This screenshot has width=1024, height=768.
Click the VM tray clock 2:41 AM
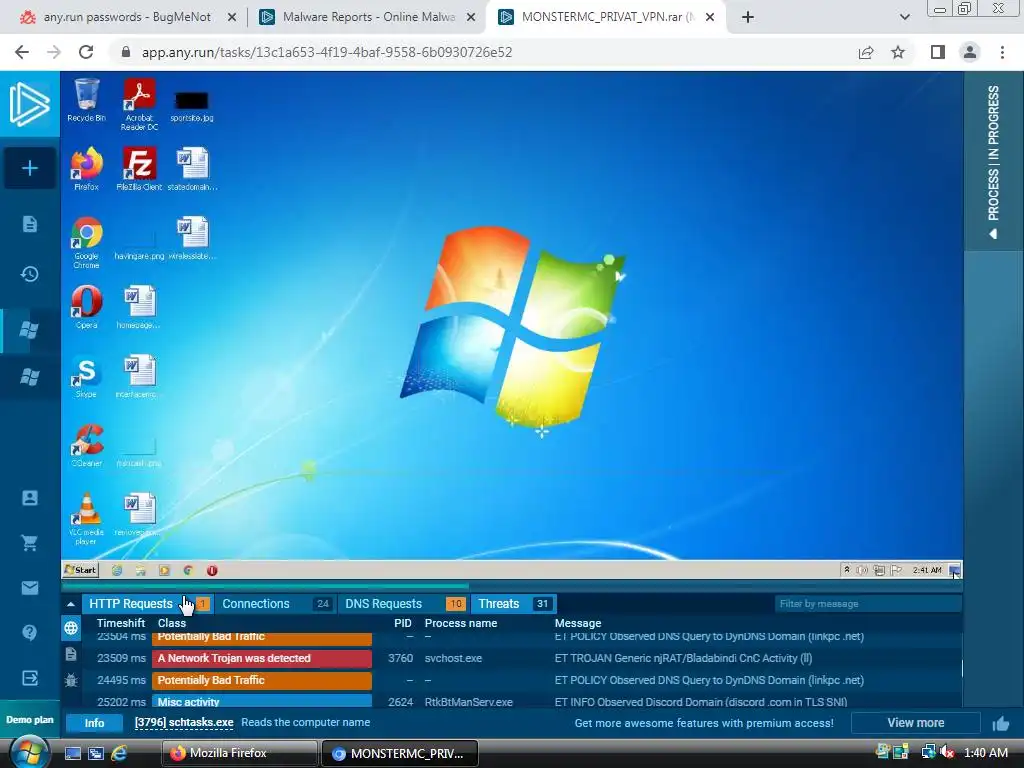tap(927, 570)
